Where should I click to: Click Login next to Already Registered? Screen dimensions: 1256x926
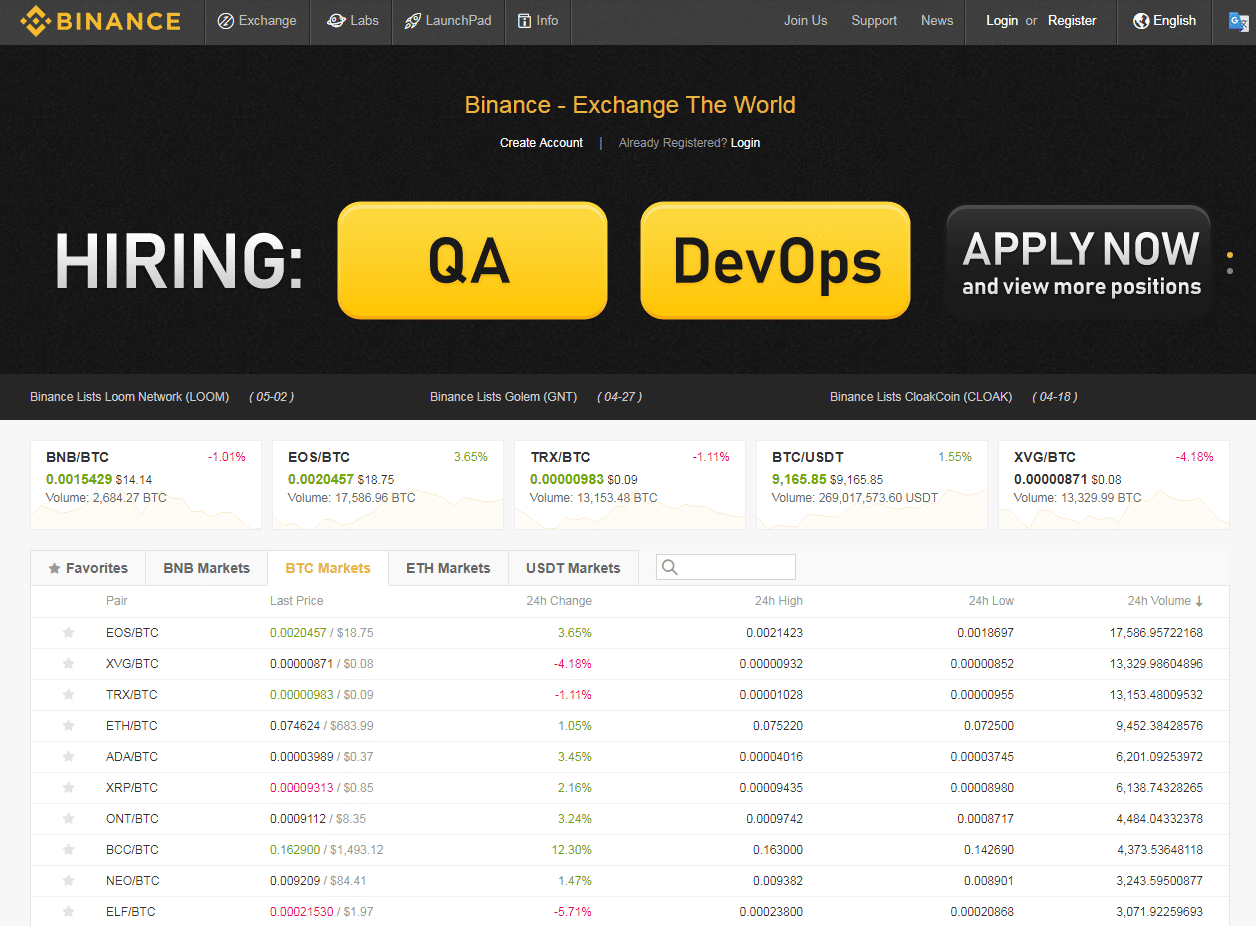click(745, 143)
